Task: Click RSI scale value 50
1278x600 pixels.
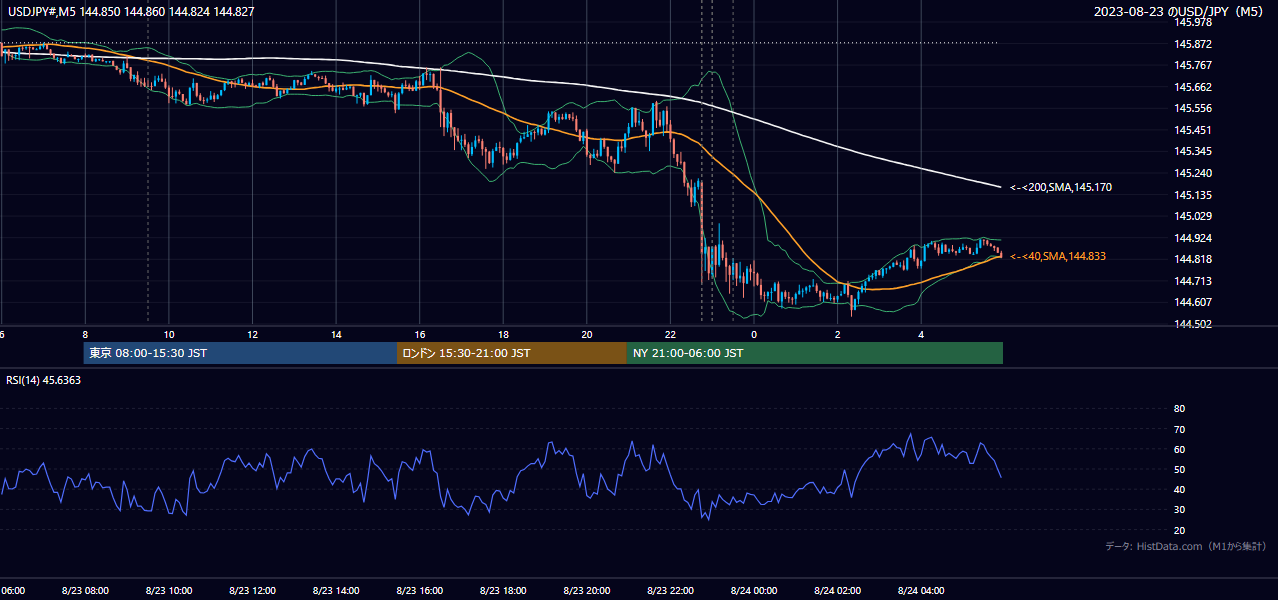Action: coord(1179,469)
